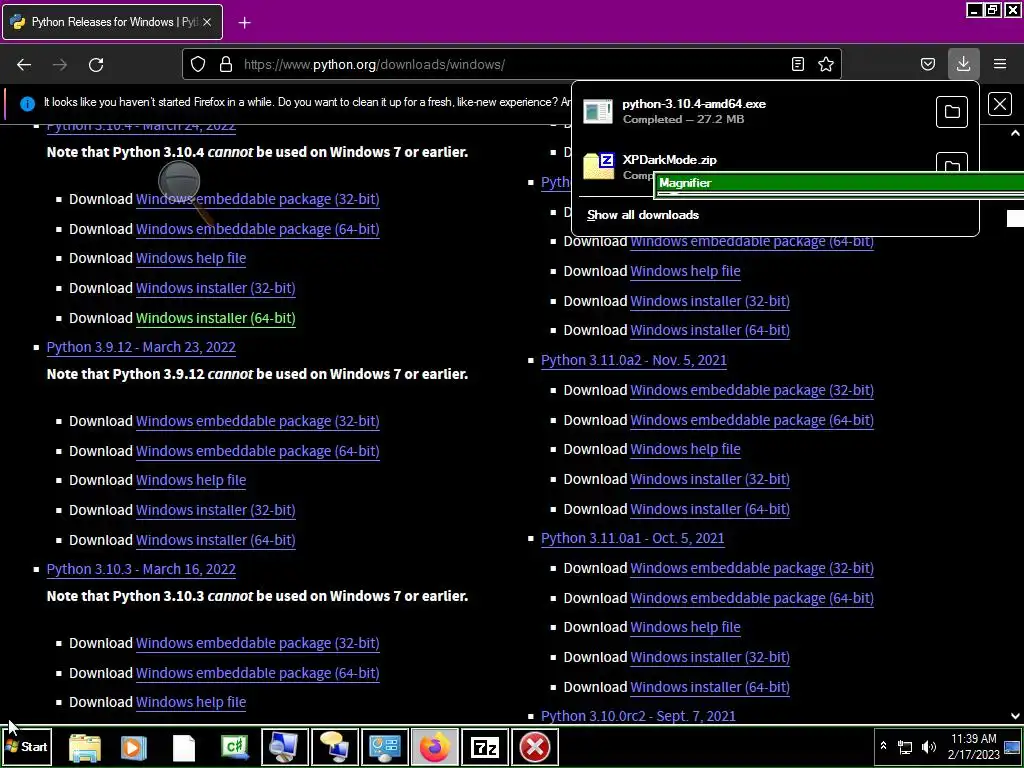Download Python 3.9.12 Windows installer (64-bit)

click(216, 540)
